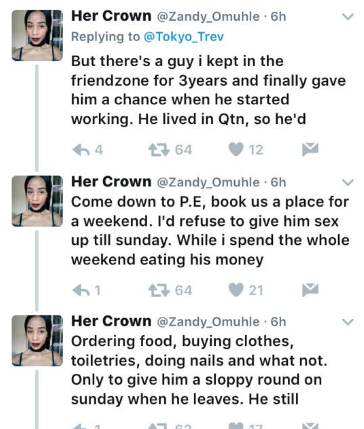Send the first tweet via direct message
Image resolution: width=364 pixels, height=429 pixels.
pyautogui.click(x=310, y=150)
